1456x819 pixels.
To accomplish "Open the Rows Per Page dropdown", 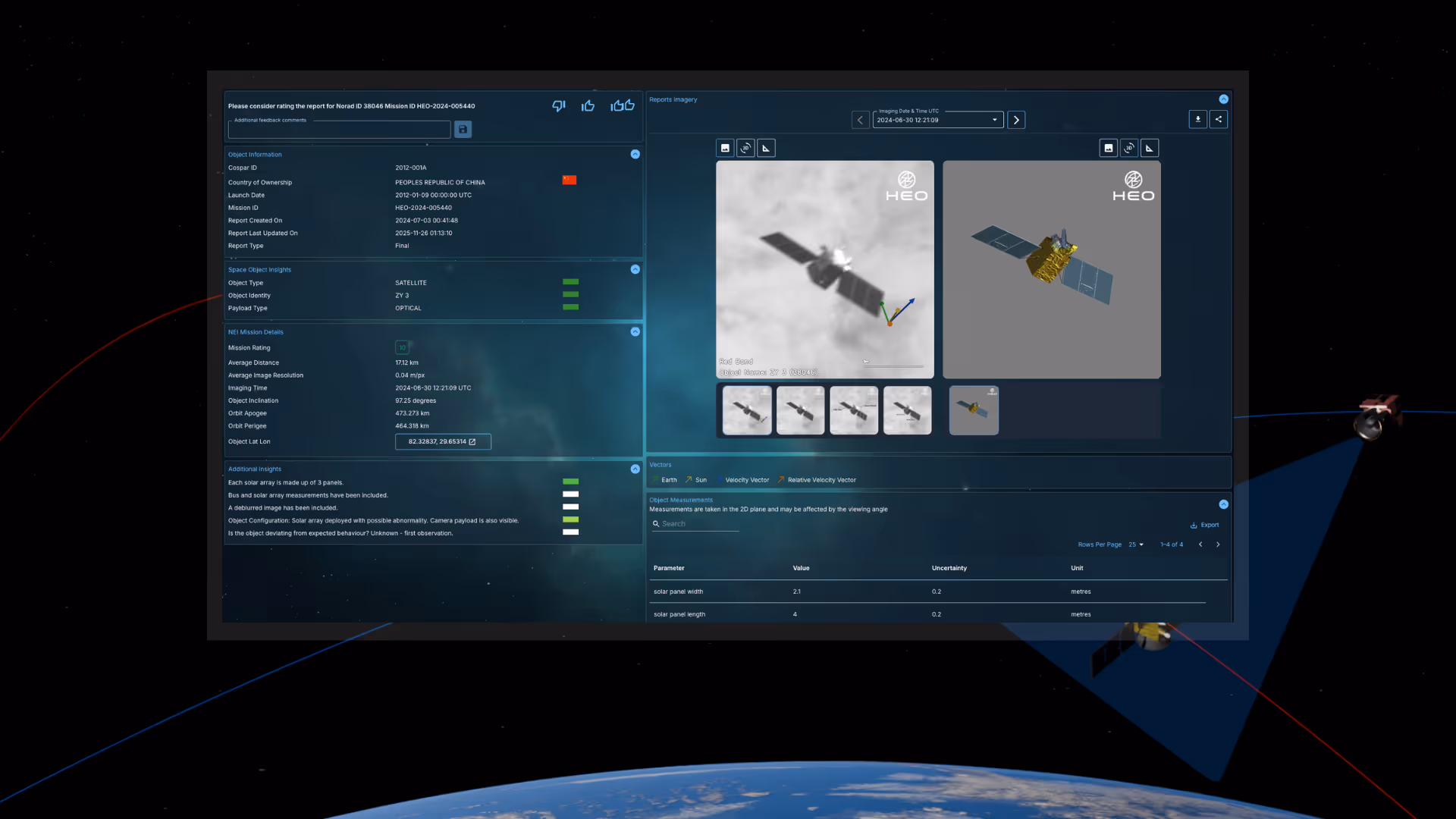I will click(x=1136, y=544).
